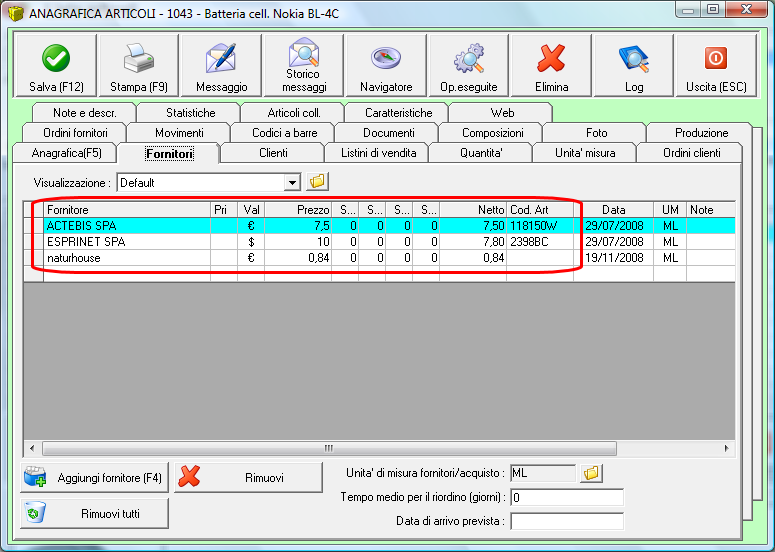
Task: Click Aggiungi fornitore (F4) button
Action: pos(94,477)
